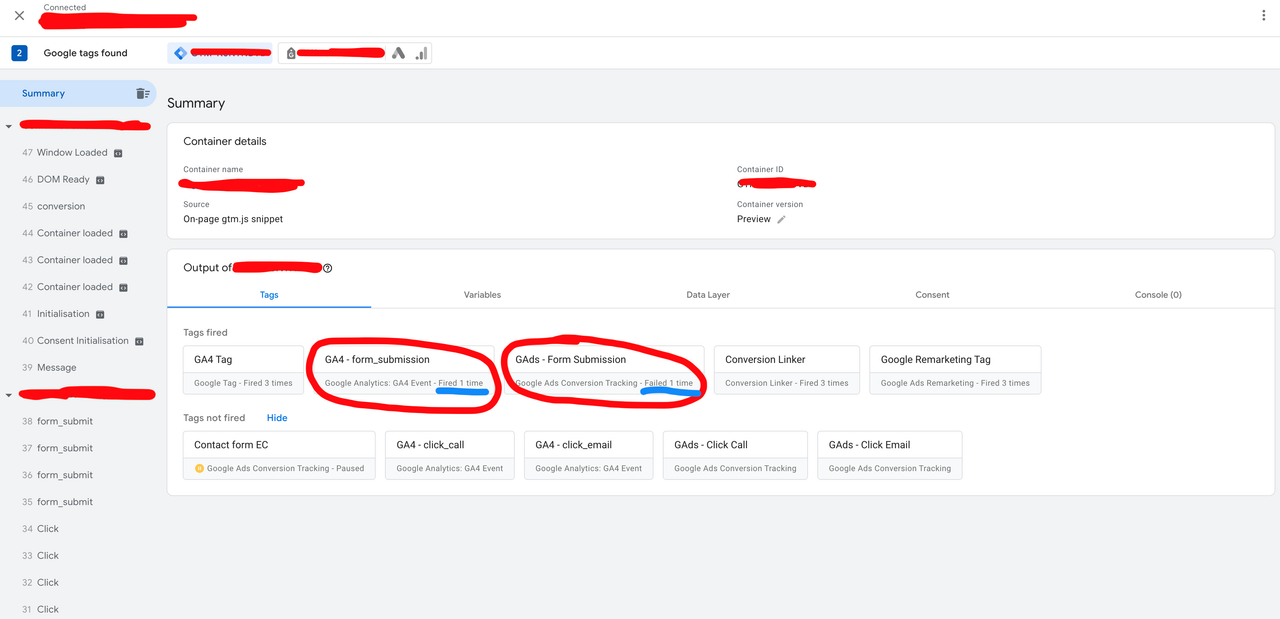Open the Contact form EC tag card
The image size is (1280, 619).
pyautogui.click(x=279, y=455)
